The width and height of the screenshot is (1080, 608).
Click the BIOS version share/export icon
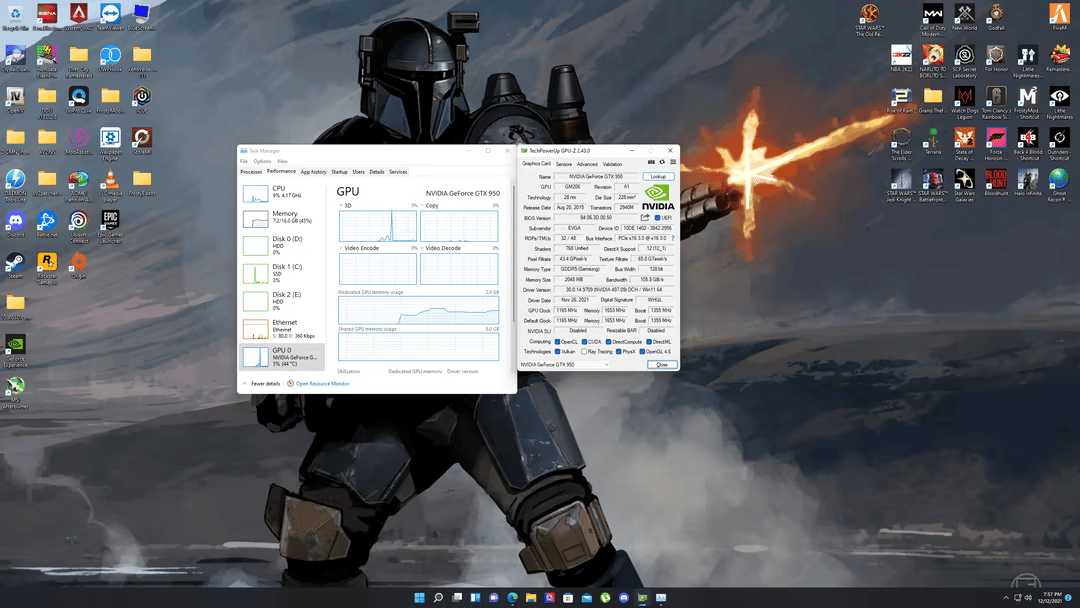click(645, 218)
